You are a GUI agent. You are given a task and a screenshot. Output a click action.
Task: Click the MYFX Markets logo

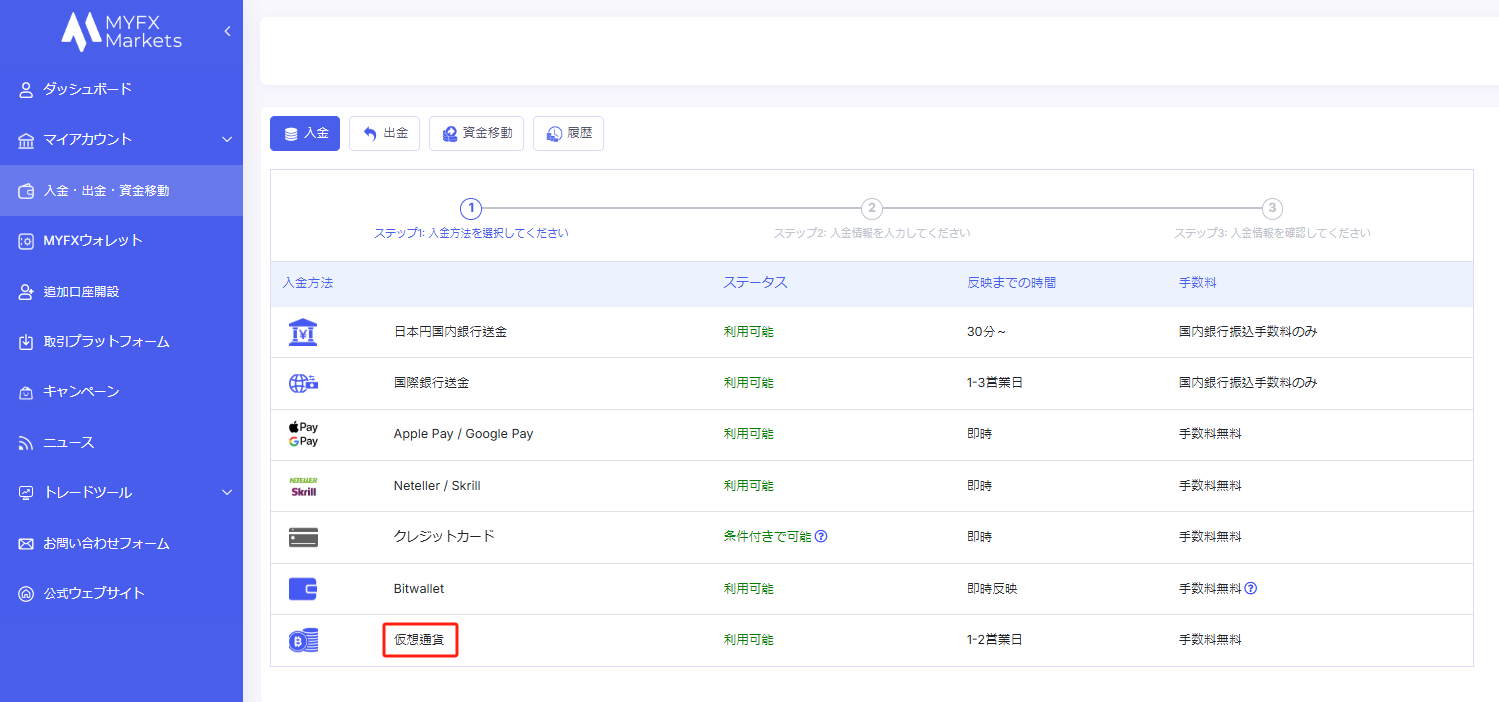pos(121,31)
